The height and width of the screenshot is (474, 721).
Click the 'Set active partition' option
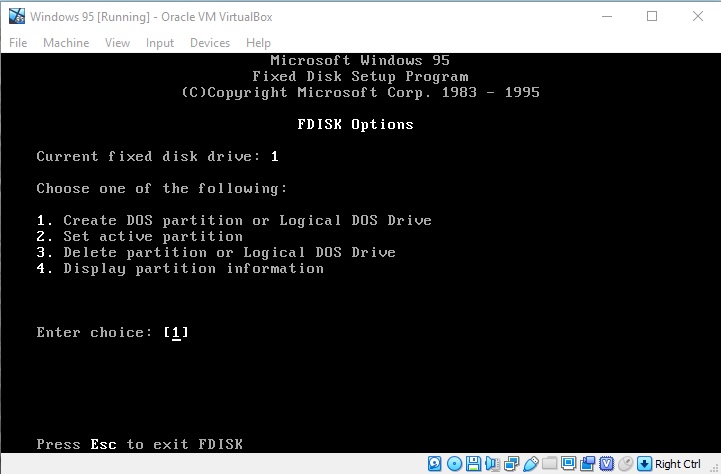click(139, 236)
